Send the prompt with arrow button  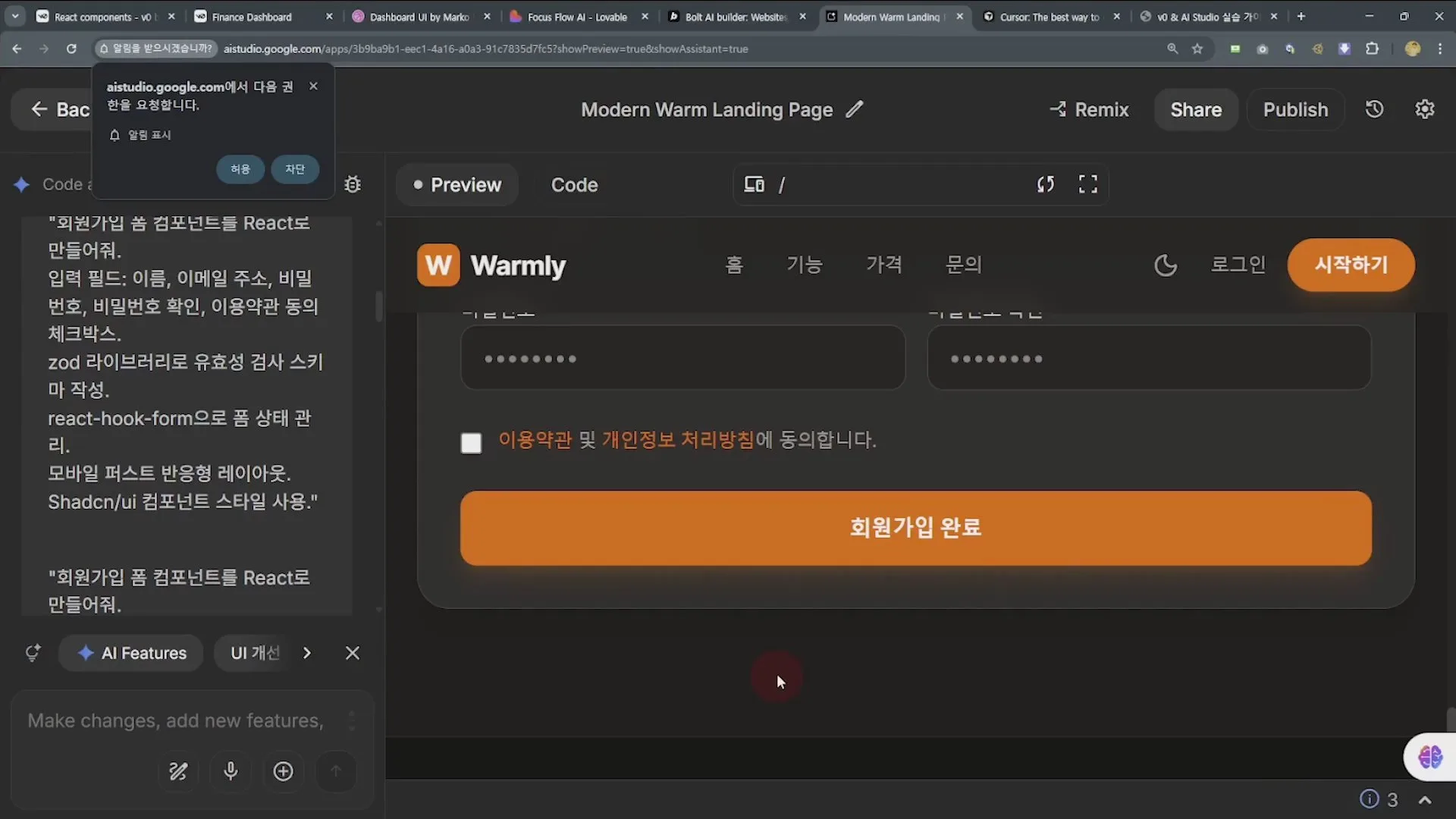tap(336, 771)
